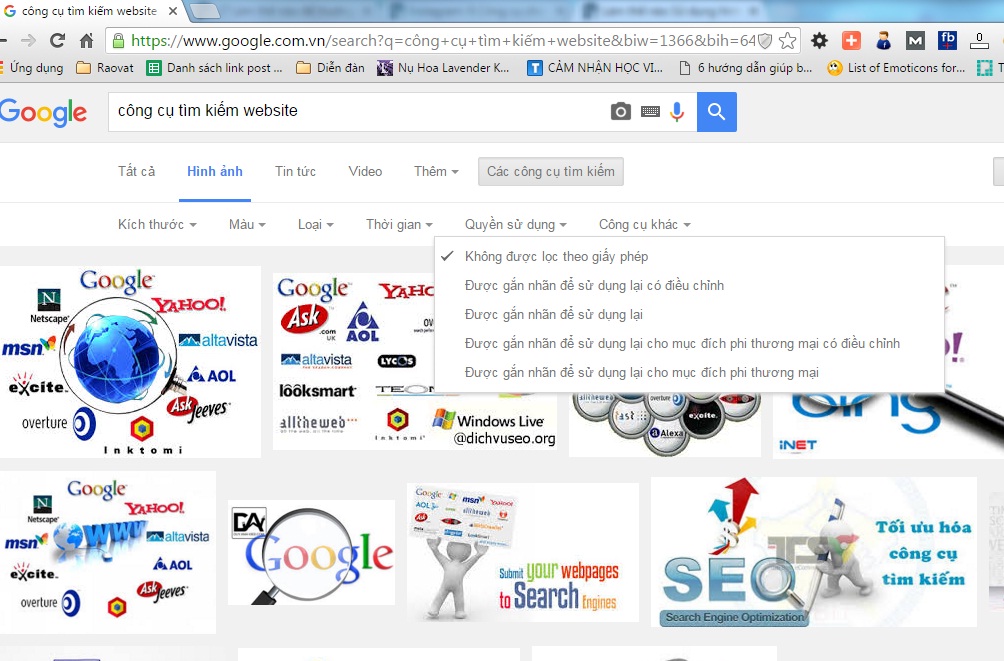Click the search query input field
The image size is (1004, 661).
point(359,111)
